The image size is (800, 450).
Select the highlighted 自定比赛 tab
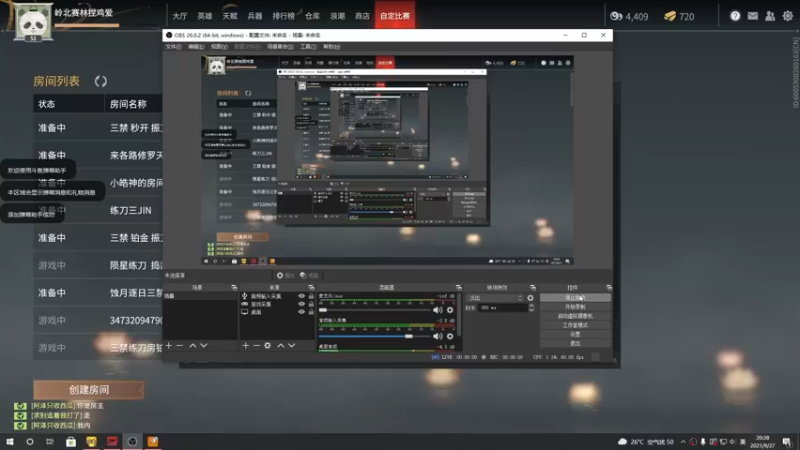[395, 16]
